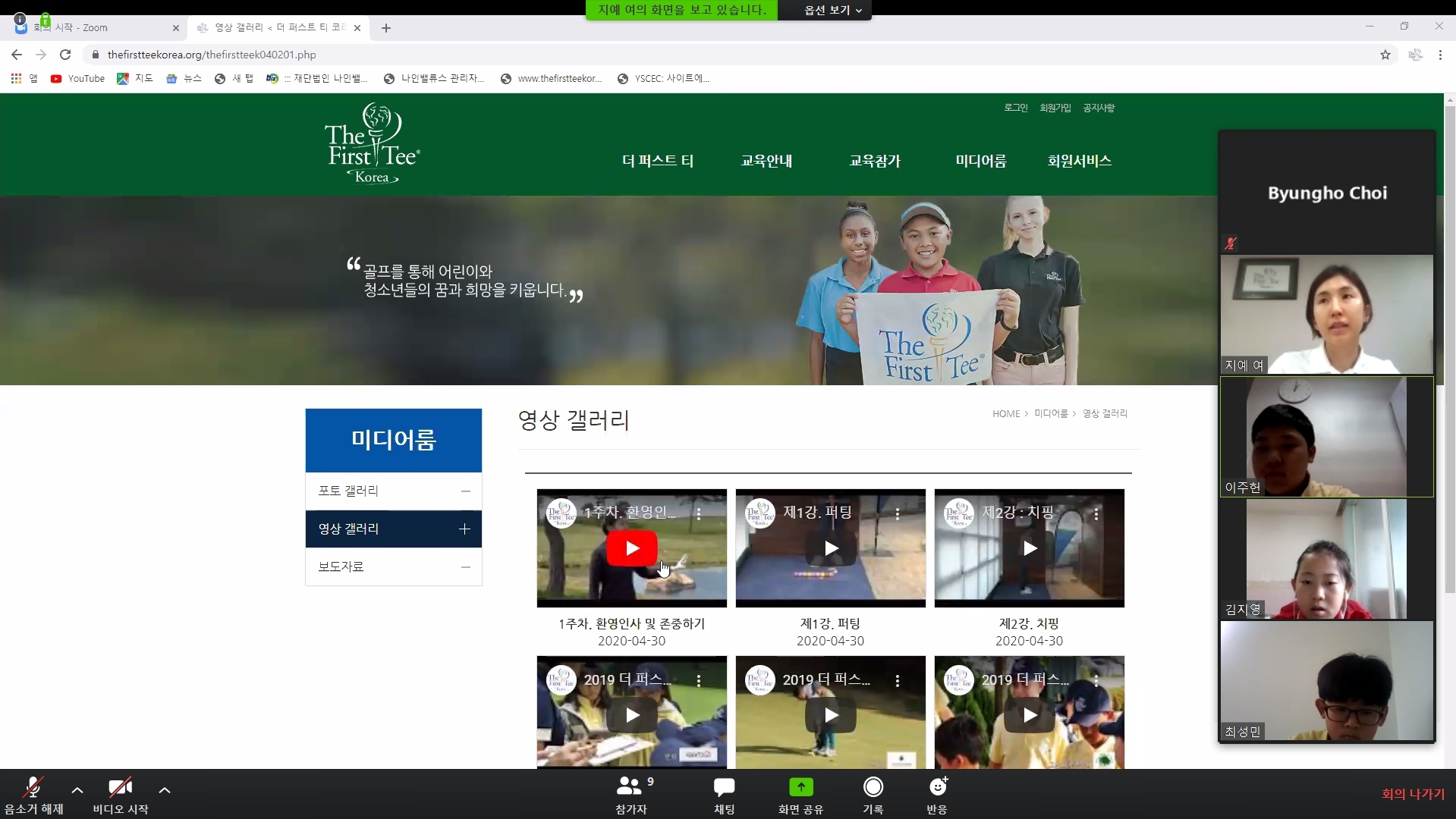Screen dimensions: 1456x819
Task: Click the green Share Screen icon
Action: [x=800, y=787]
